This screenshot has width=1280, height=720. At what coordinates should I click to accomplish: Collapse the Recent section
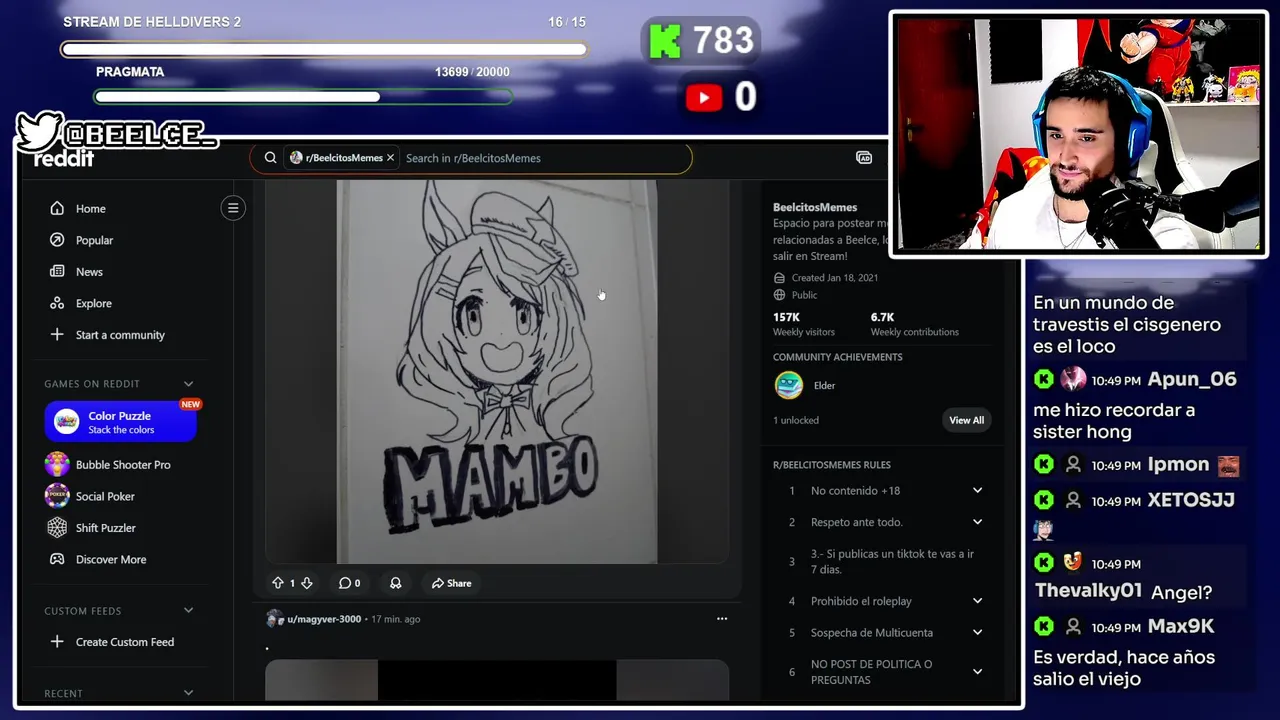188,693
